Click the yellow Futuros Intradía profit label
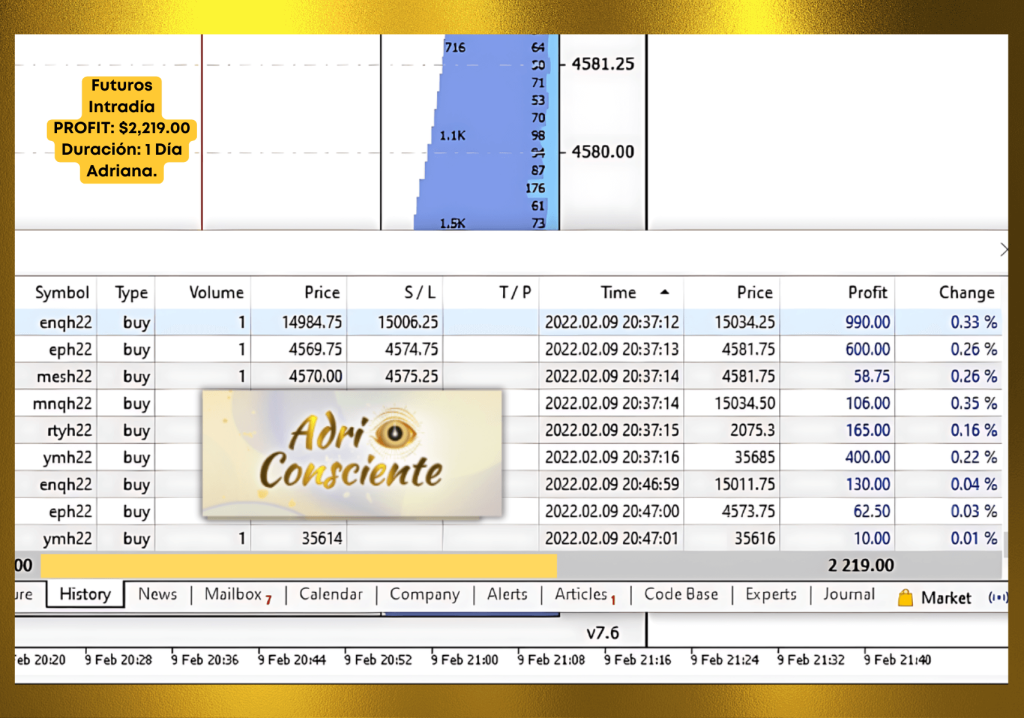The width and height of the screenshot is (1024, 718). tap(123, 129)
